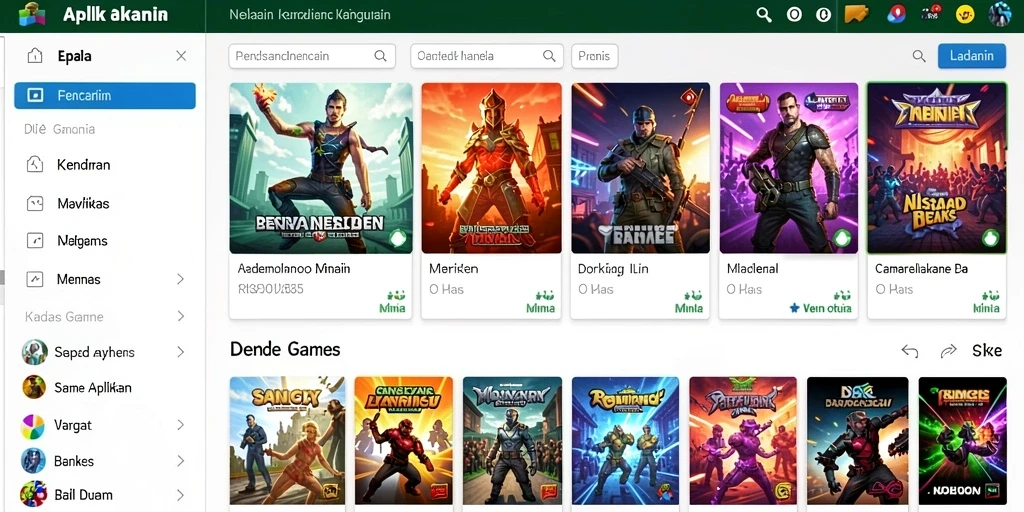1024x512 pixels.
Task: Click the small search icon beside Ladanin
Action: tap(919, 56)
